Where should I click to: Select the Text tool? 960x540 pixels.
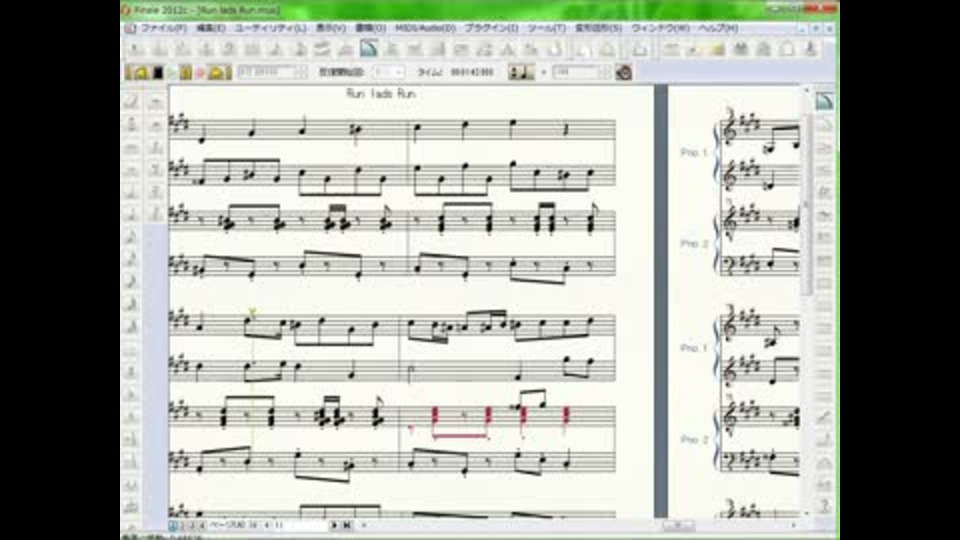coord(508,49)
